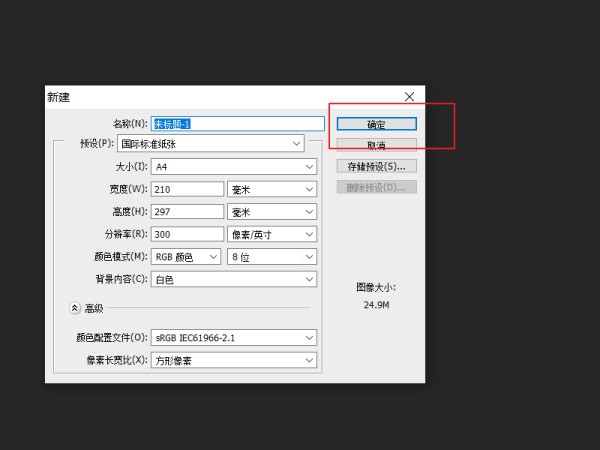Click the 名称 text field containing 未标题-1
600x450 pixels.
[237, 124]
